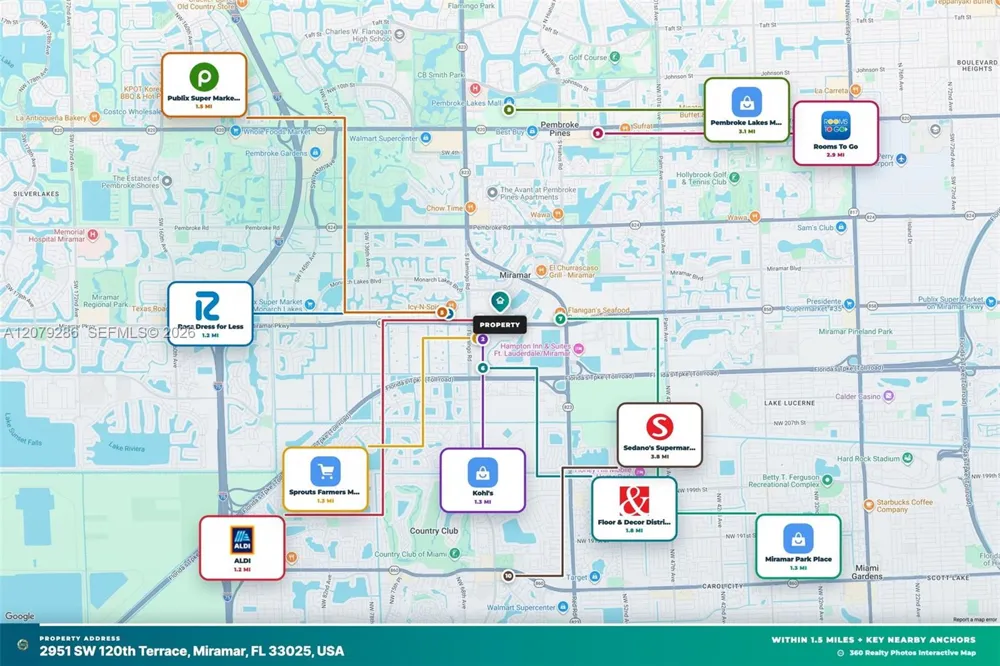
Task: Click the Miramar Pineland Park label
Action: coord(855,332)
